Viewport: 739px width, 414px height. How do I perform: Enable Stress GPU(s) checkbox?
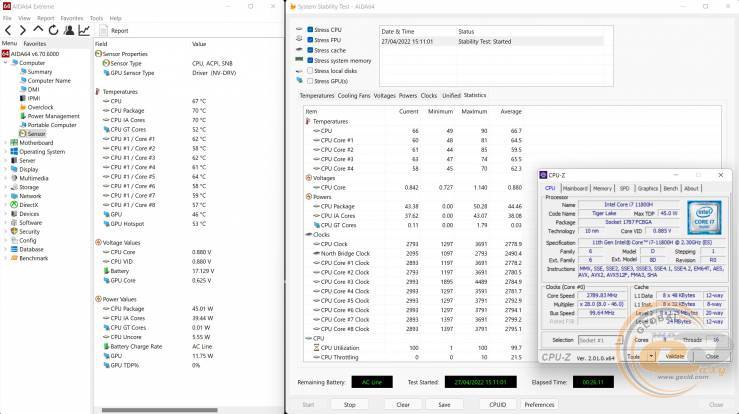pos(310,81)
